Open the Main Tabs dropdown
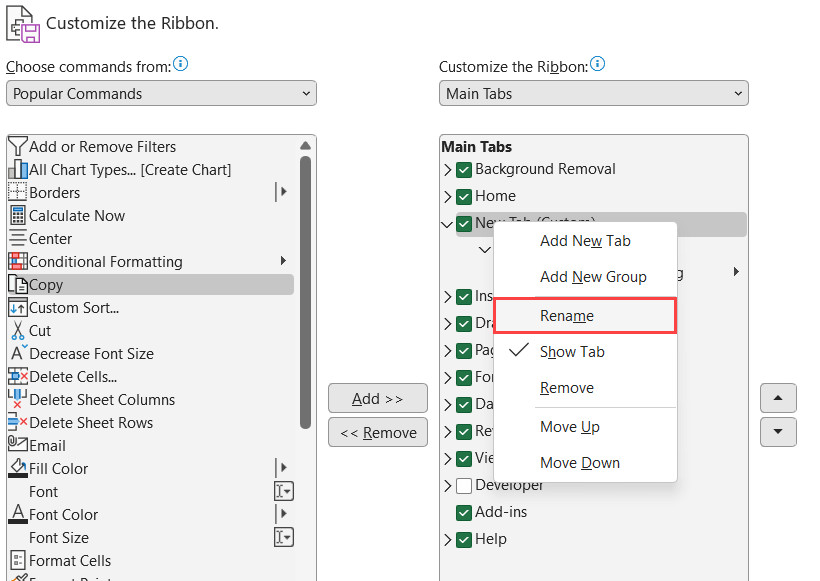Screen dimensions: 820x581 point(593,93)
